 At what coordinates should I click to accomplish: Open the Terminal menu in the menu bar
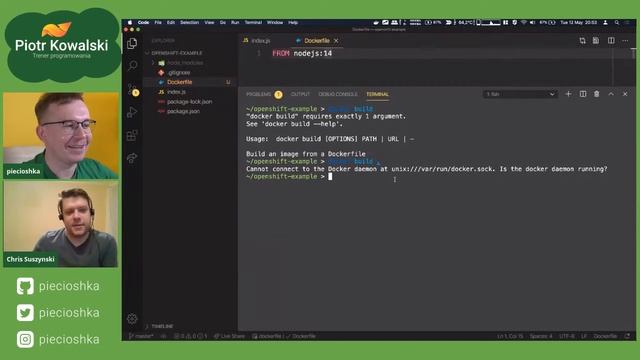253,22
